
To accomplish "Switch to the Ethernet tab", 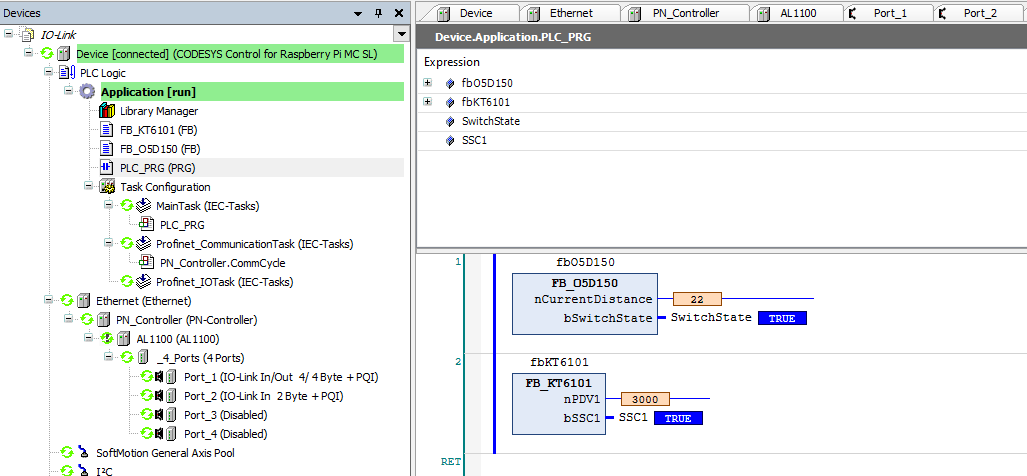I will [x=571, y=13].
